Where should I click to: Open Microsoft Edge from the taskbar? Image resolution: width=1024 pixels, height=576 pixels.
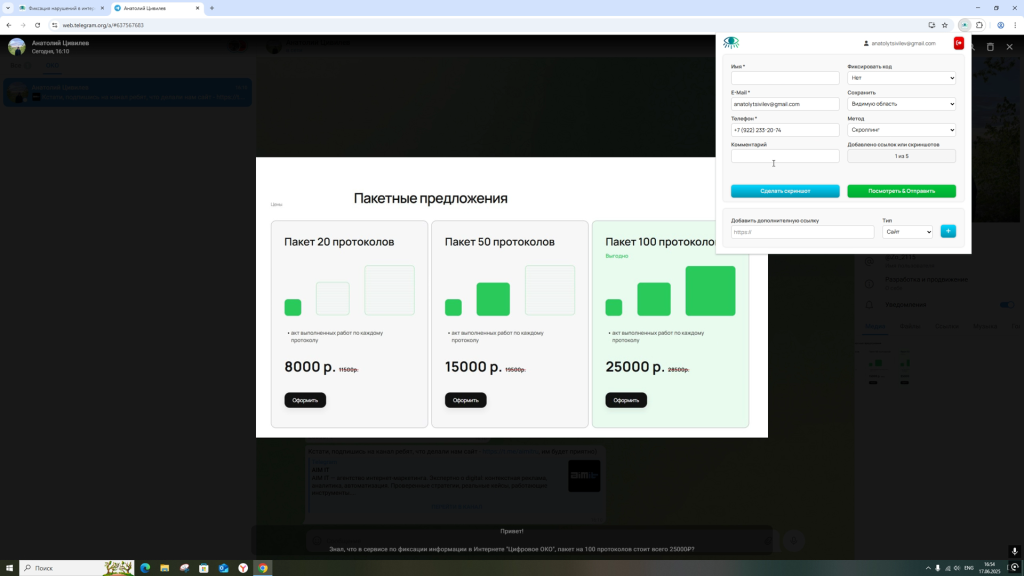(145, 568)
